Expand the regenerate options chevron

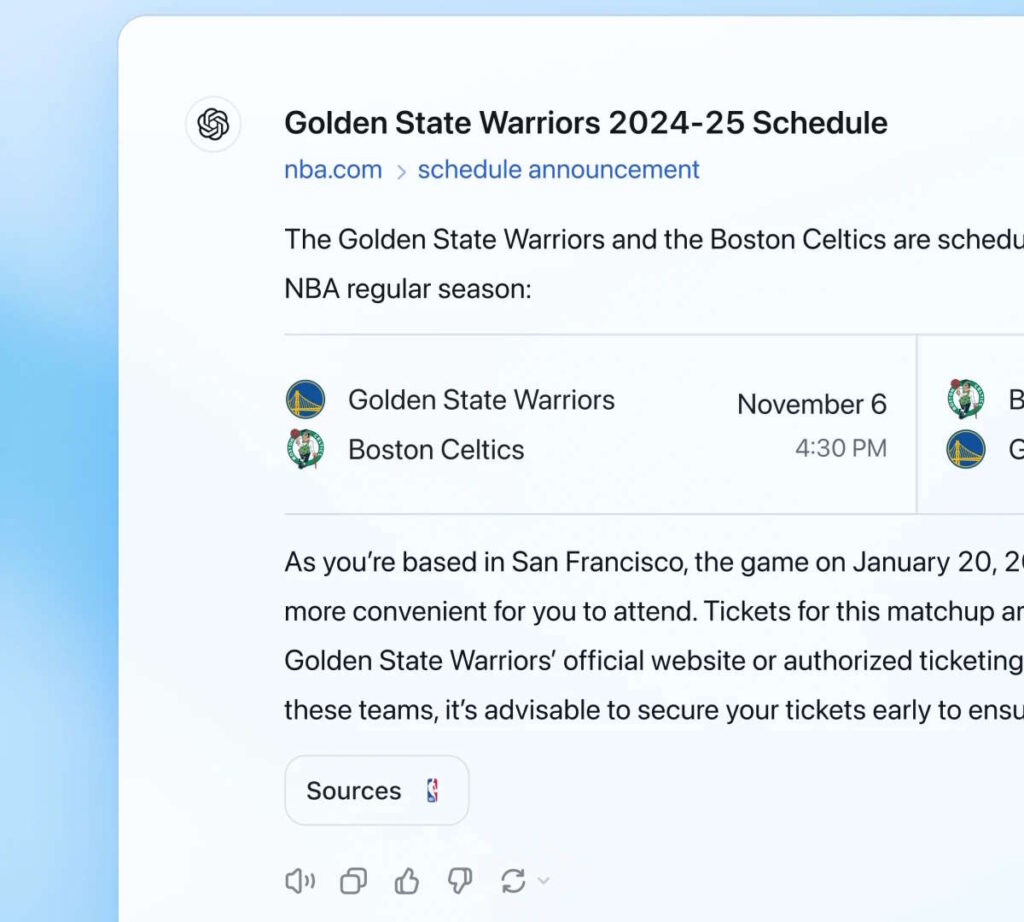[543, 881]
